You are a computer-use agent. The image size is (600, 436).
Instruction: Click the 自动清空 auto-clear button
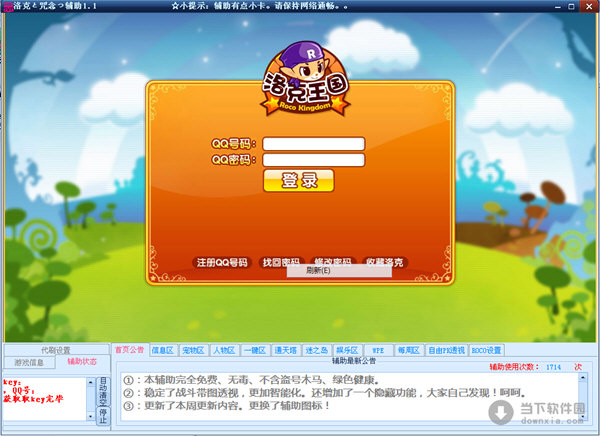(x=103, y=392)
